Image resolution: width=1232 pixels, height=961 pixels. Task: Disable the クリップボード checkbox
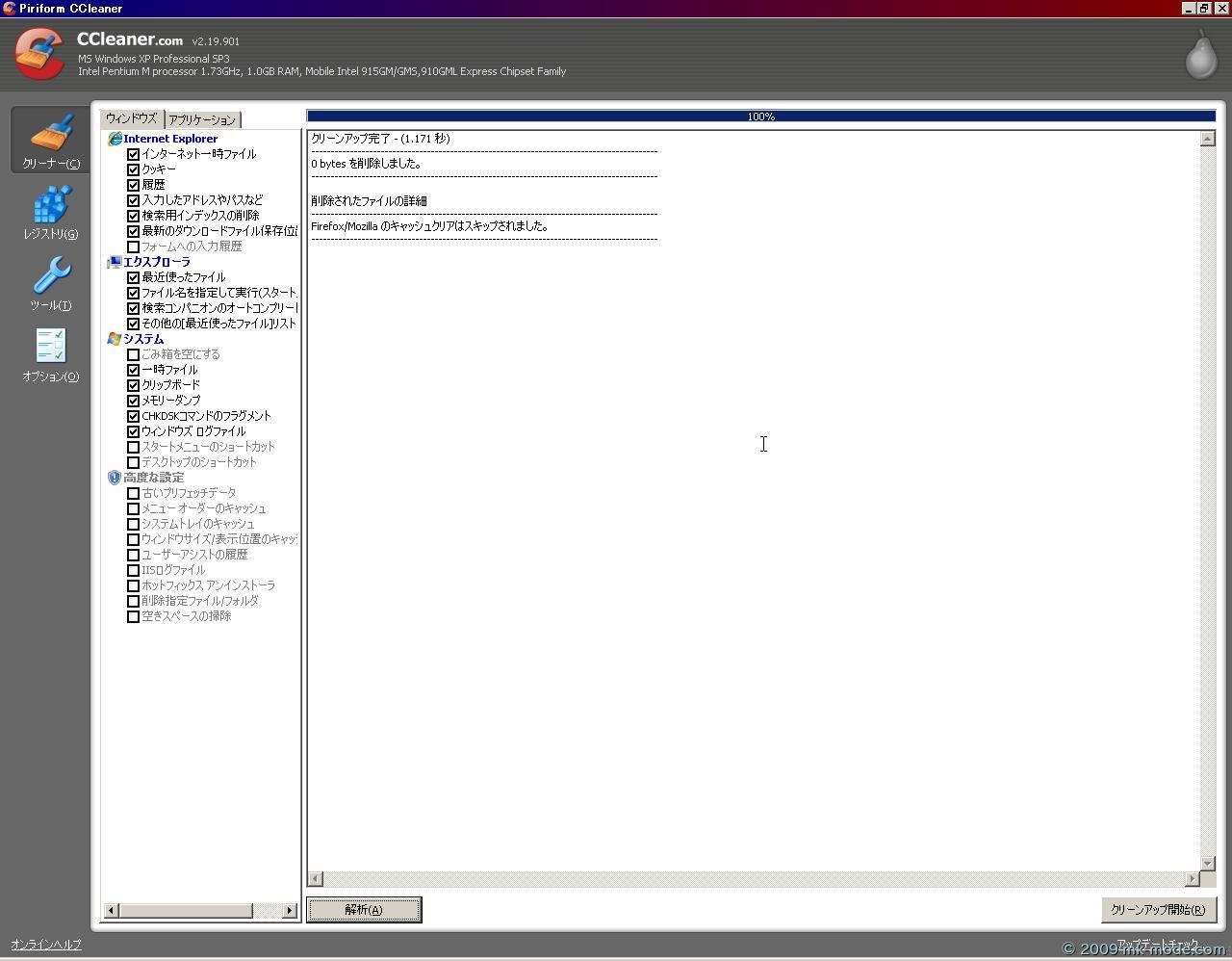pos(134,385)
